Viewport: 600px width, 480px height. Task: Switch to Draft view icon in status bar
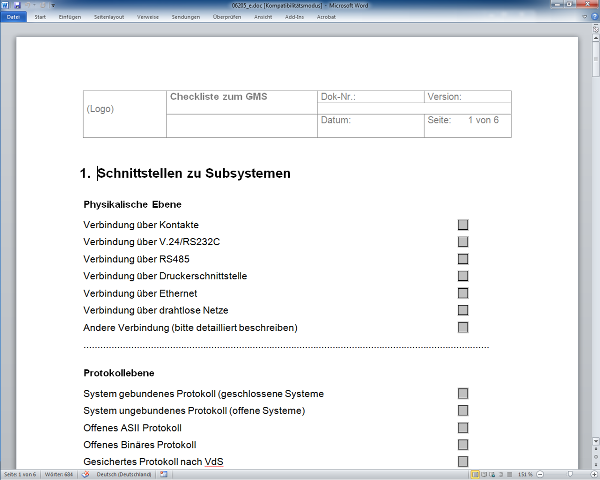511,474
